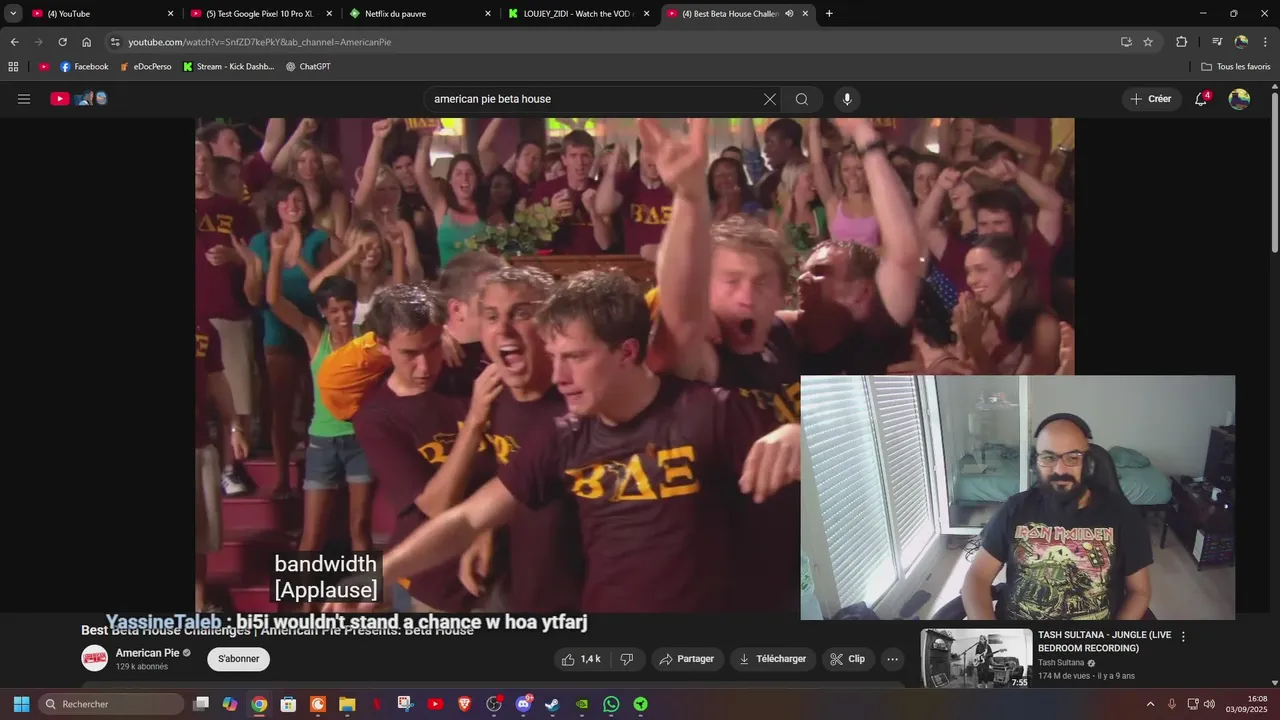1280x720 pixels.
Task: Click taskbar Rechercher search box
Action: (111, 704)
